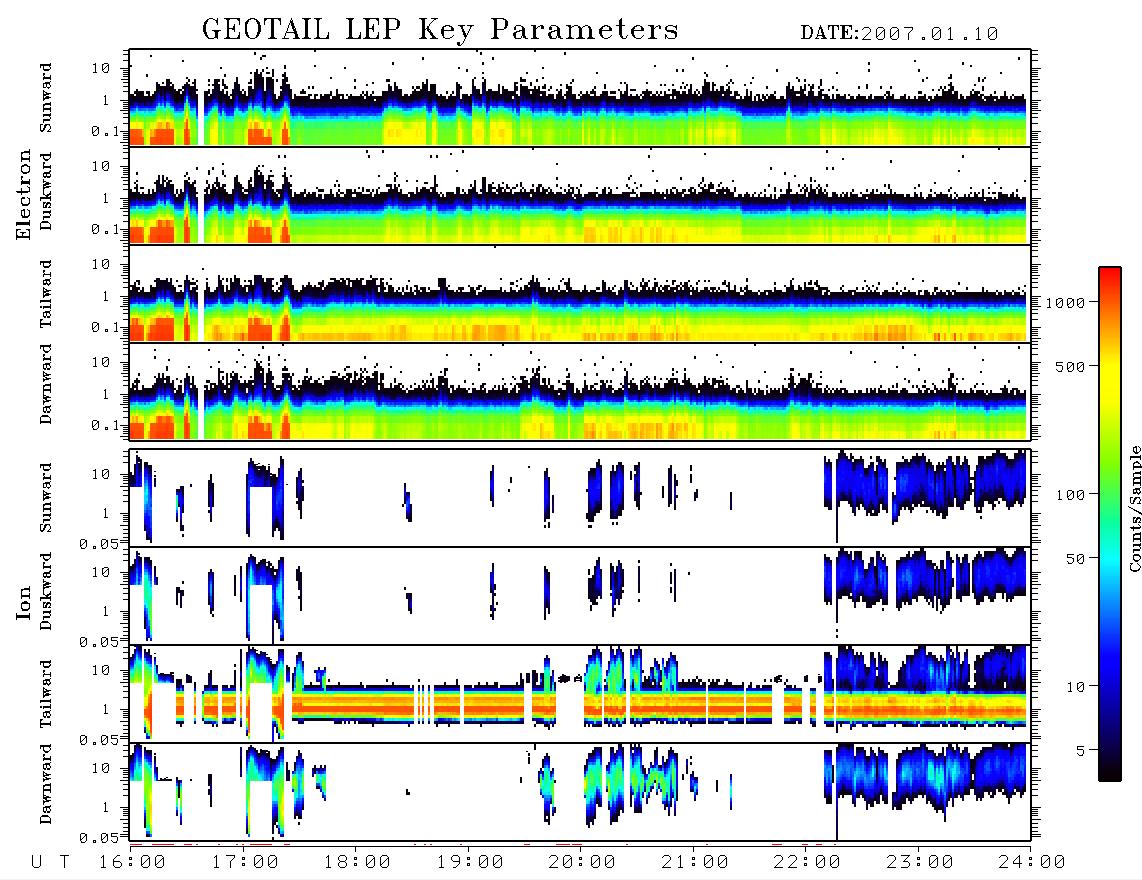Click the 24:00 time axis label
1142x880 pixels.
point(1031,862)
